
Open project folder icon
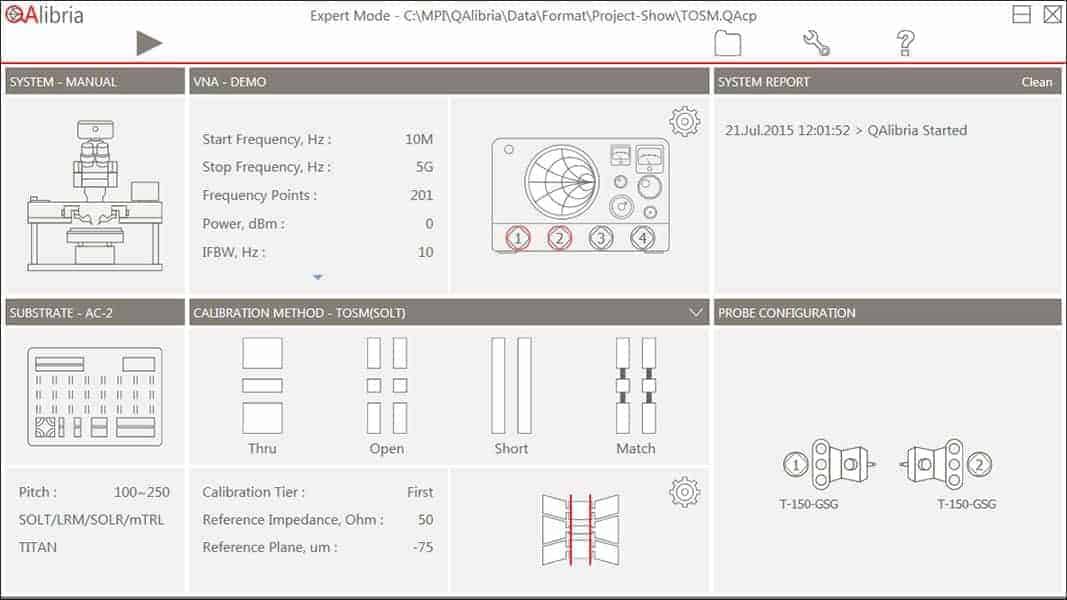[x=727, y=43]
